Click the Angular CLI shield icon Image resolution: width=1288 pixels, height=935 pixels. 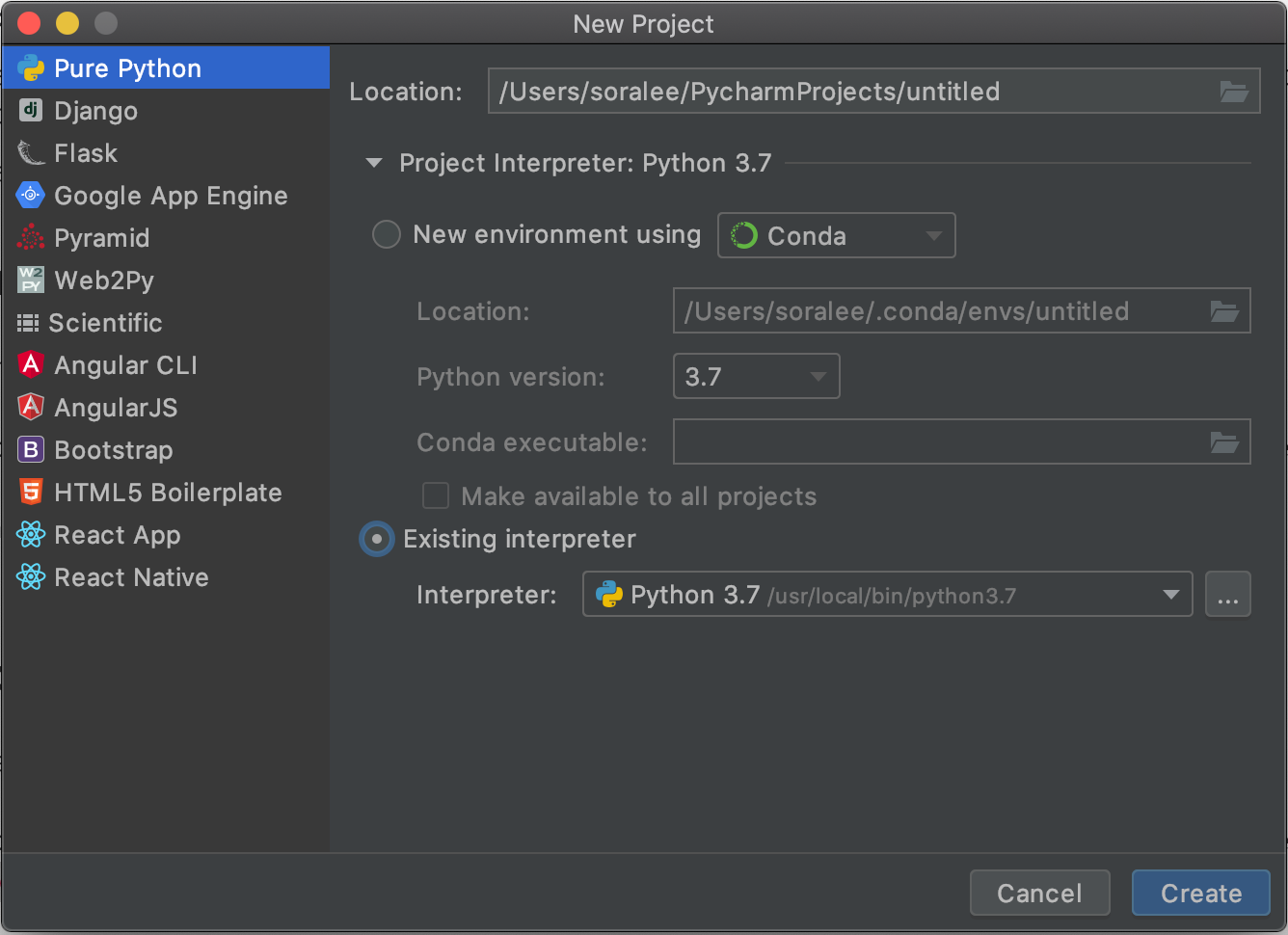pyautogui.click(x=31, y=364)
